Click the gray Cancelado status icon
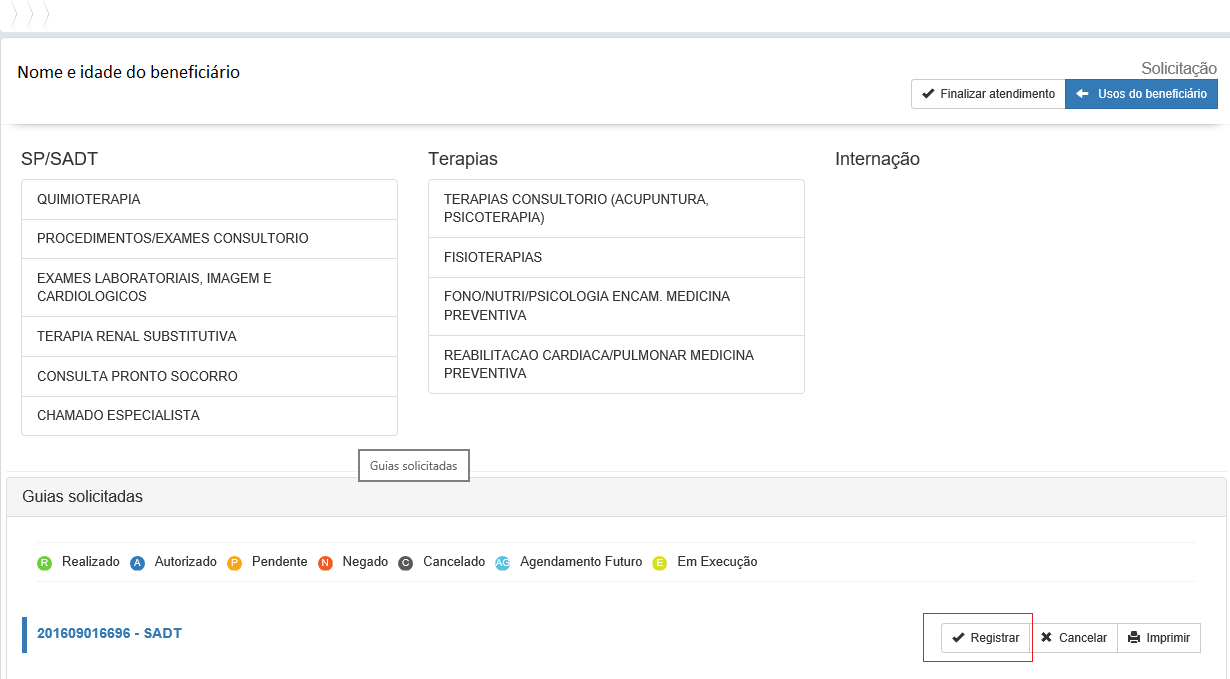Viewport: 1230px width, 679px height. tap(405, 562)
